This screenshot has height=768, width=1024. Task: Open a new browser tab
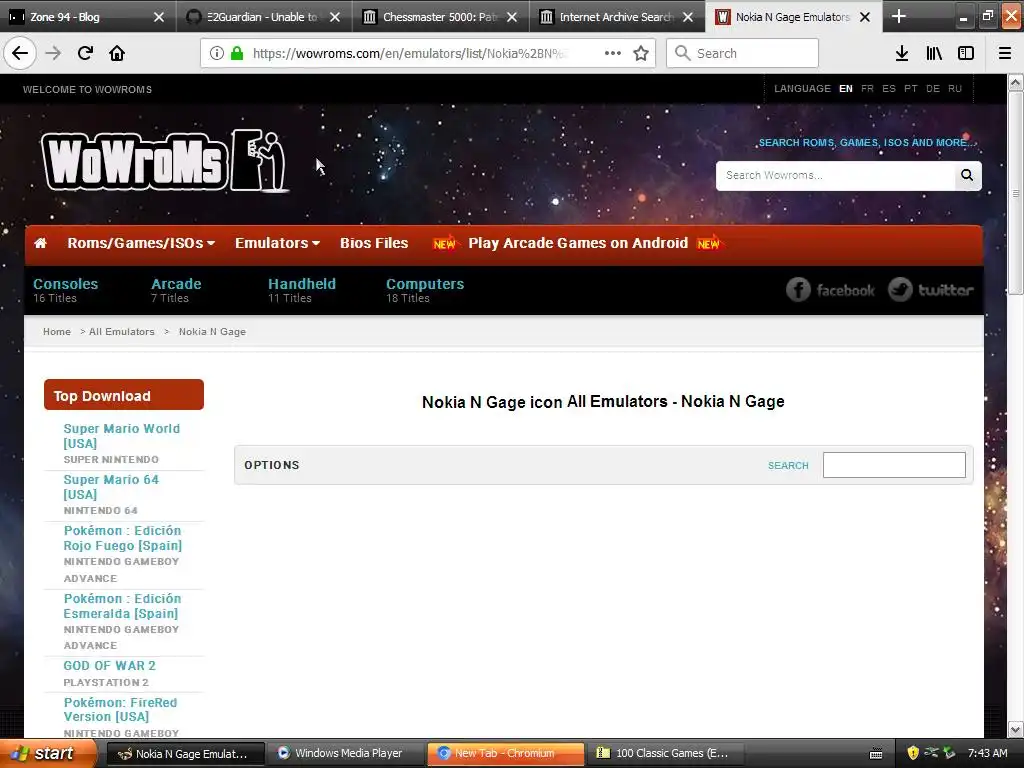899,16
